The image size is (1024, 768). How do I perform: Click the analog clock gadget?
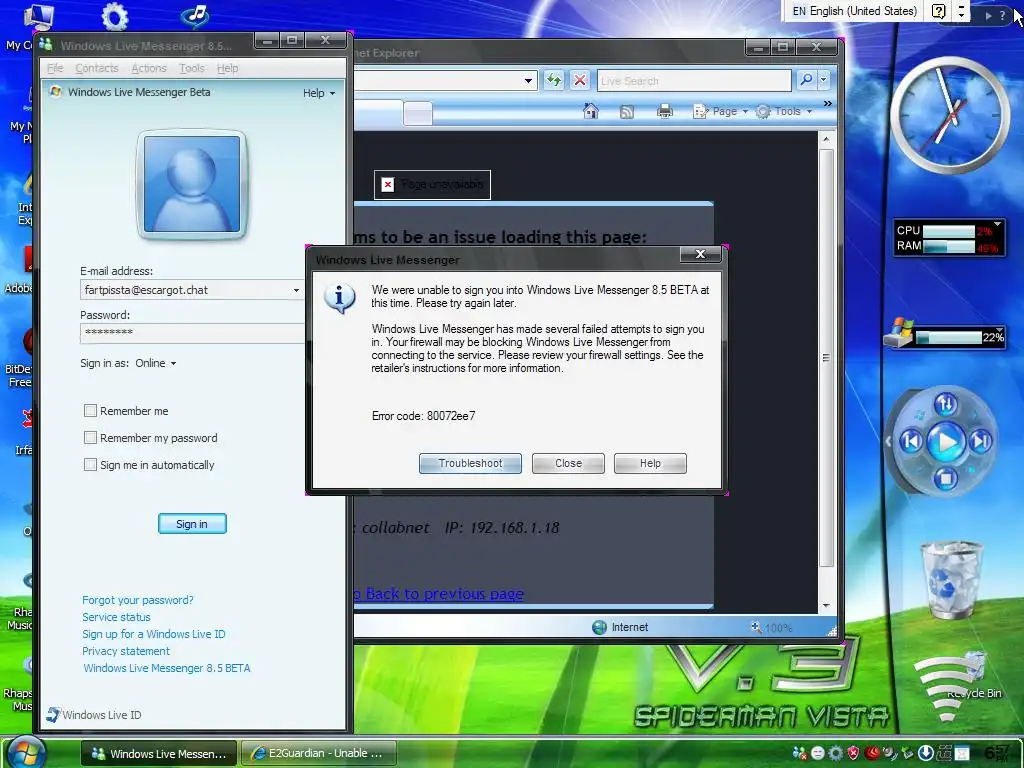point(950,116)
